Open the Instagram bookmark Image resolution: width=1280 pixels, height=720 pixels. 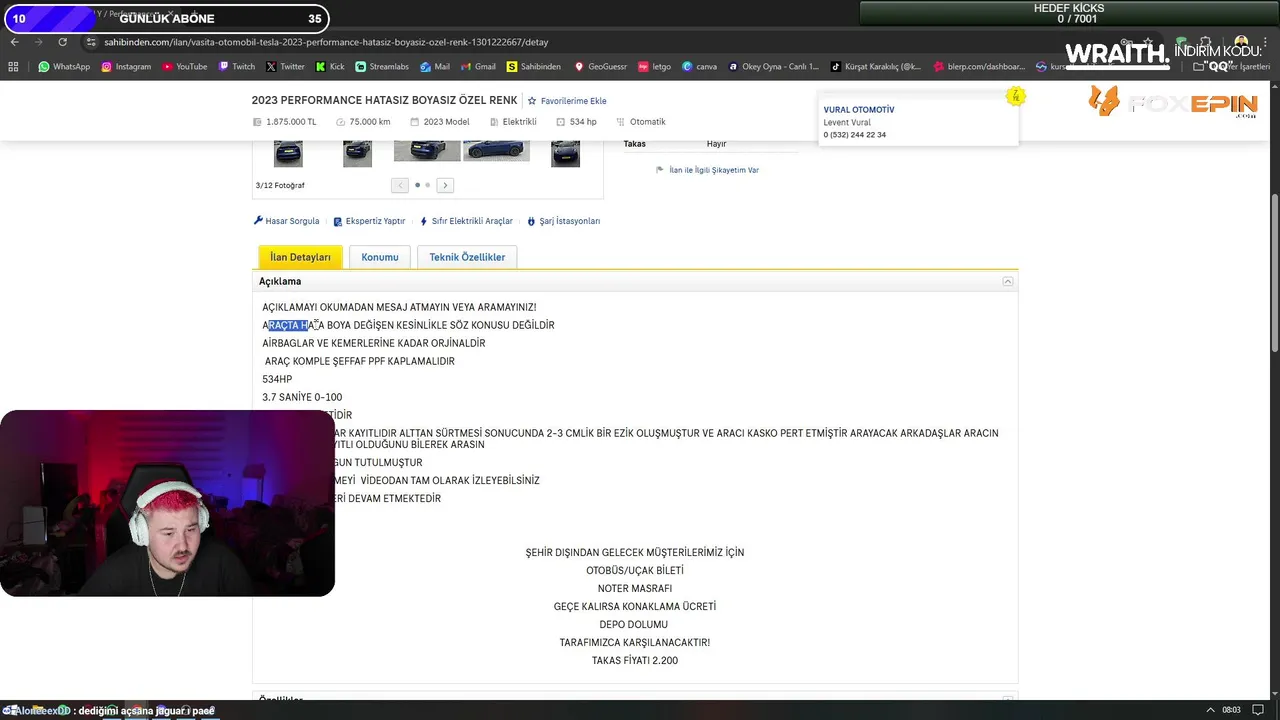(126, 67)
